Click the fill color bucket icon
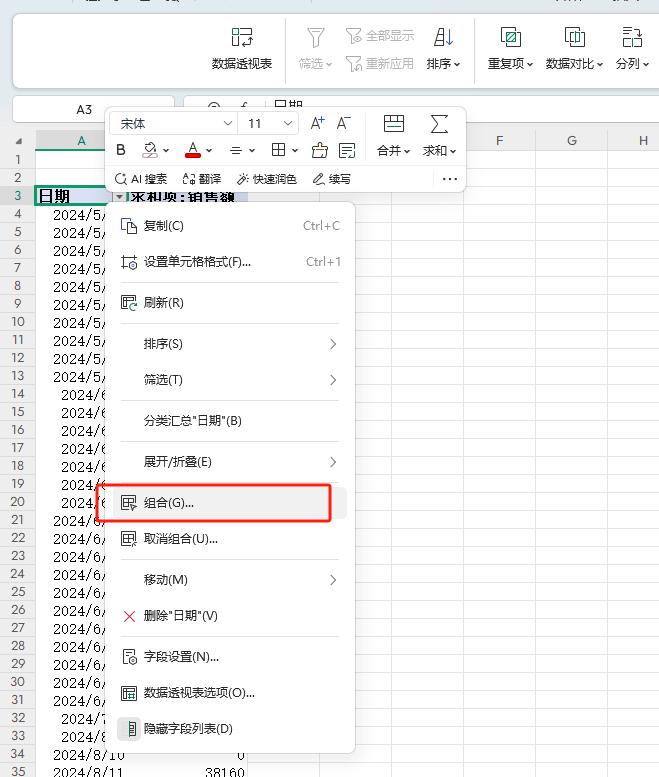This screenshot has height=777, width=659. click(150, 150)
